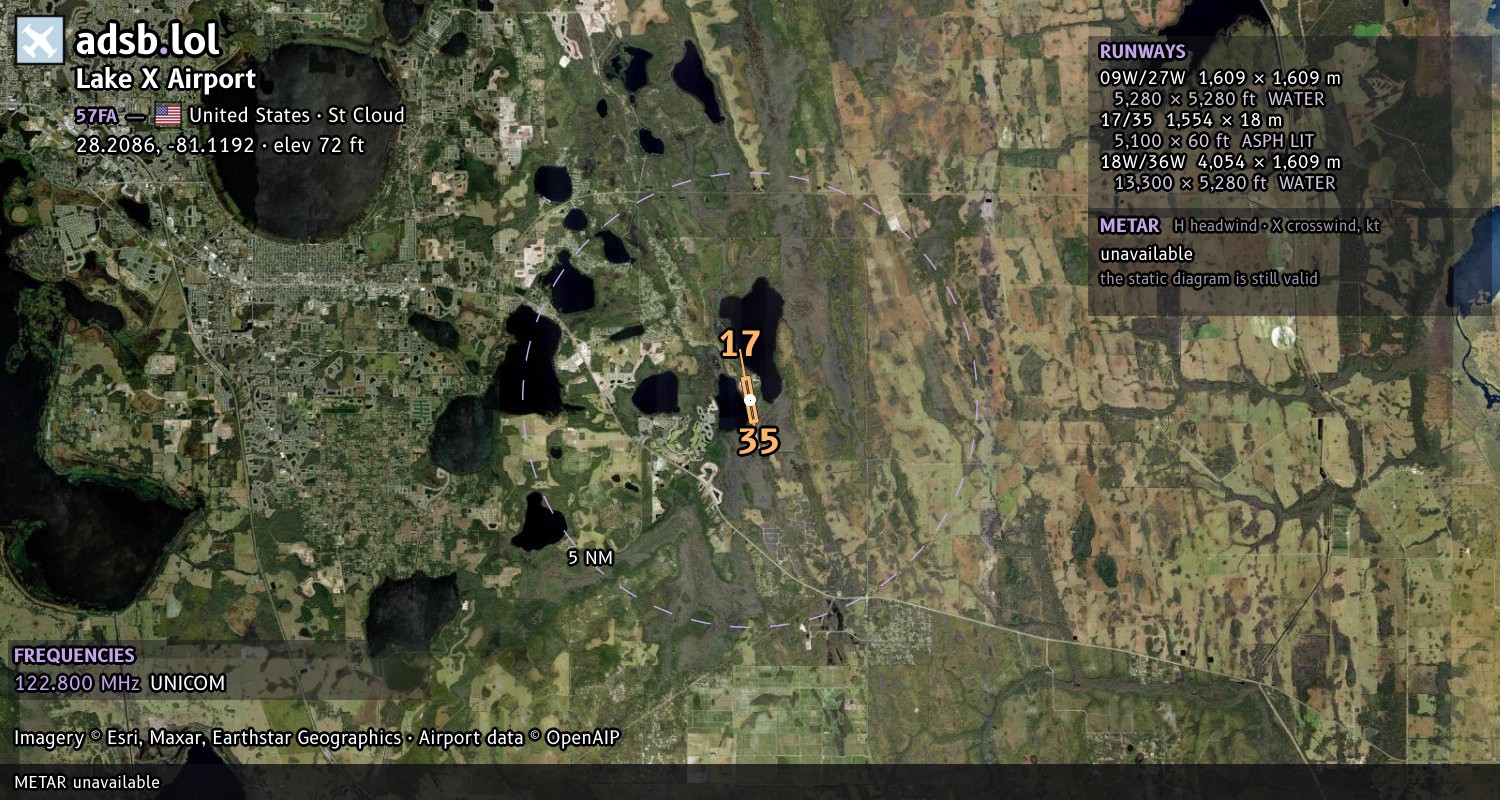Click the 57FA airport code
Screen dimensions: 1500x800
pyautogui.click(x=96, y=115)
